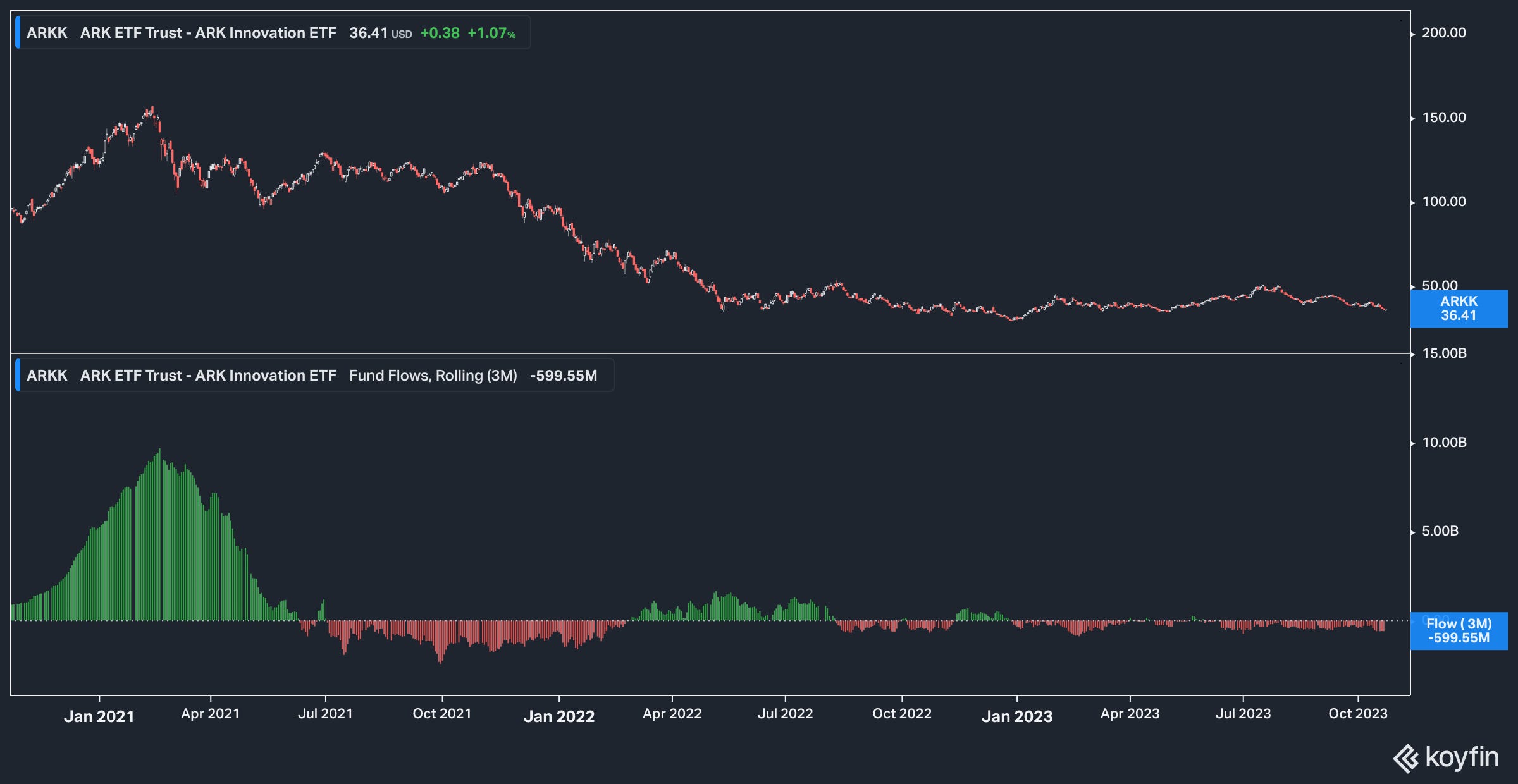The height and width of the screenshot is (784, 1518).
Task: Click the 5.00B flow axis label
Action: coord(1440,531)
